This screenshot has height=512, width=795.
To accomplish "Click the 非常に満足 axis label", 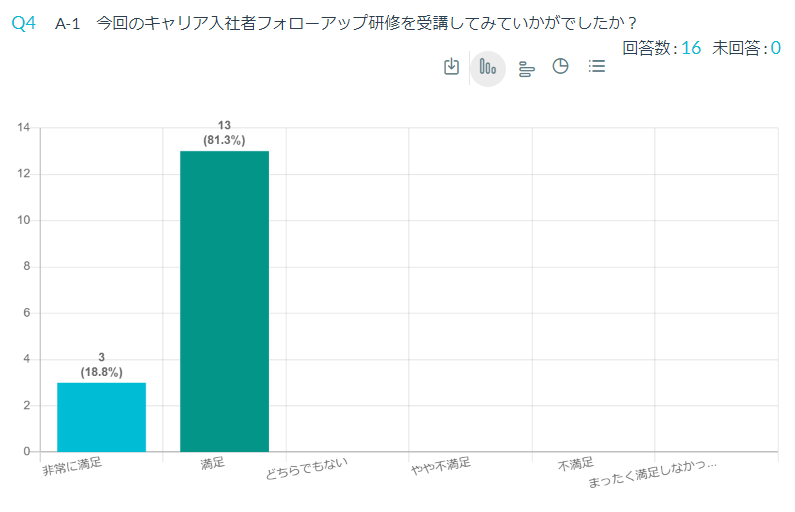I will coord(72,466).
